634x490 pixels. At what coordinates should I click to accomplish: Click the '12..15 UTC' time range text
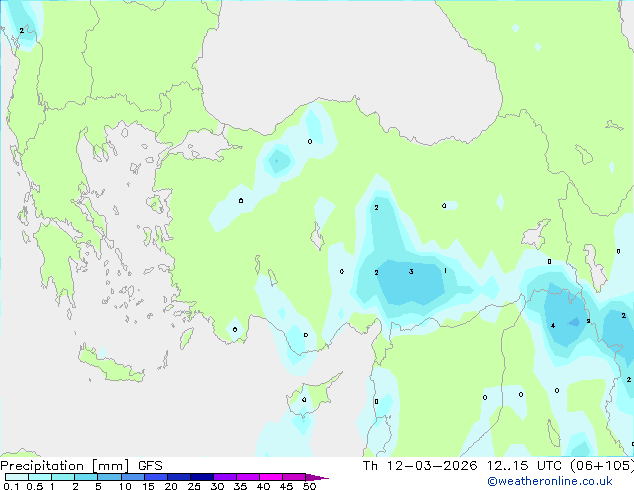(x=524, y=466)
